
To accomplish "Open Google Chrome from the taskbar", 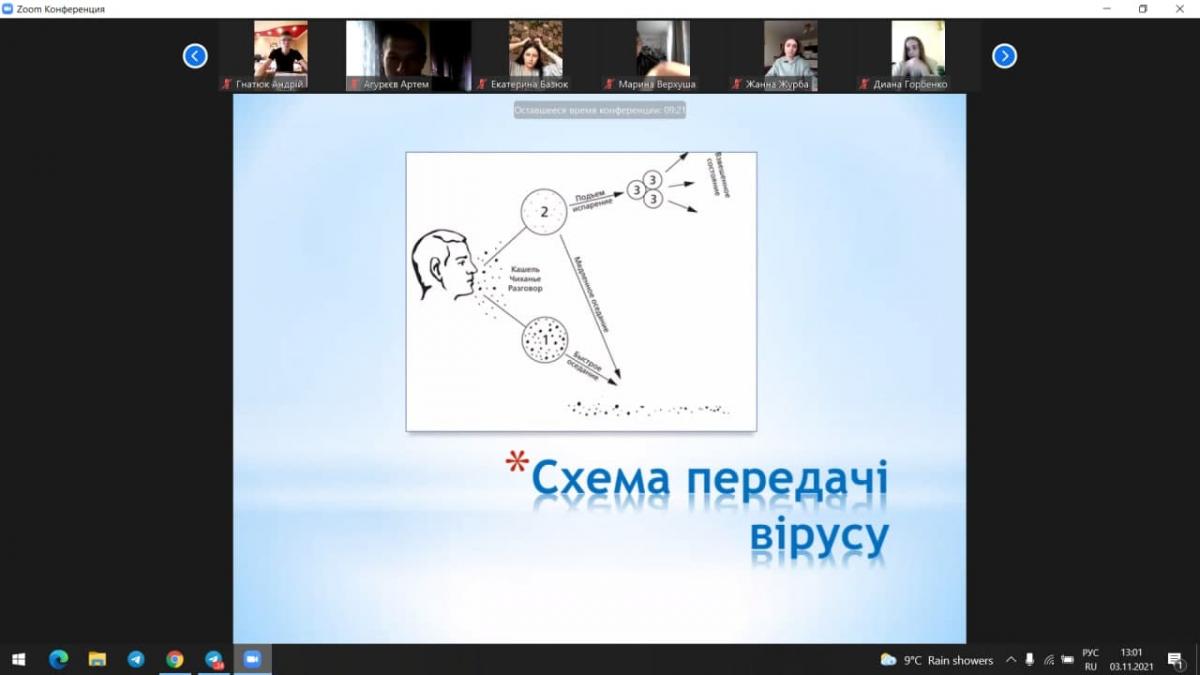I will click(x=175, y=659).
